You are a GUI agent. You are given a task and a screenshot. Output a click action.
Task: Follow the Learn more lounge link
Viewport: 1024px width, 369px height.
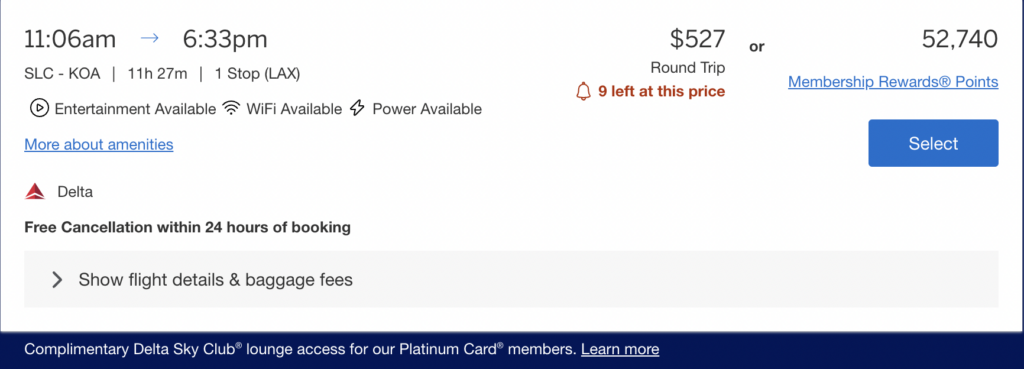pyautogui.click(x=620, y=349)
